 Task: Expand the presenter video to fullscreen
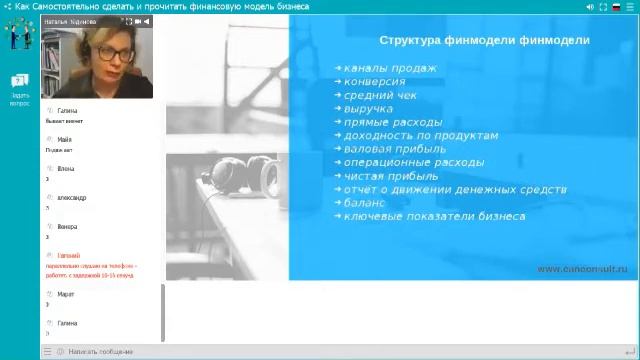click(129, 22)
